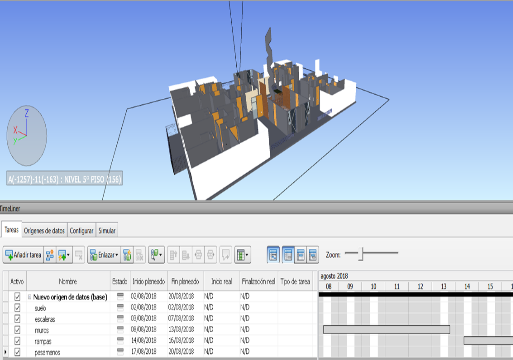Uncheck Activo for Nuevo origen de datos

point(17,296)
